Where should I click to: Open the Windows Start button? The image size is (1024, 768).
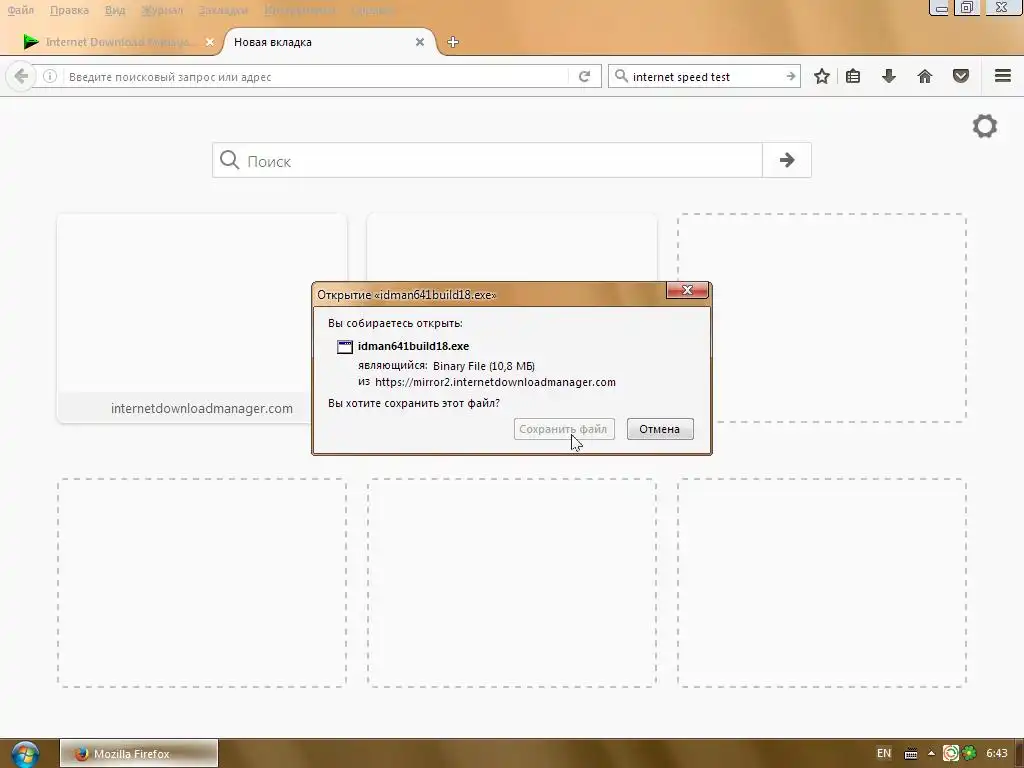[24, 754]
